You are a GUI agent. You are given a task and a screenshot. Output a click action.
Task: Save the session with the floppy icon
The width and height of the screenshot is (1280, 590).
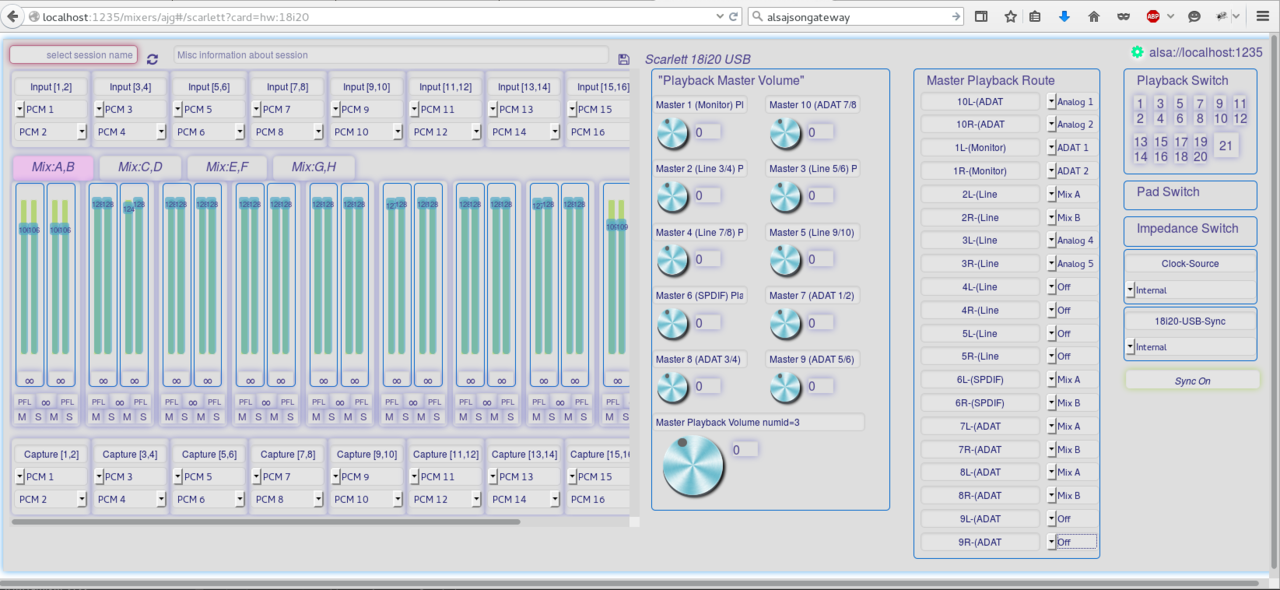pos(624,60)
